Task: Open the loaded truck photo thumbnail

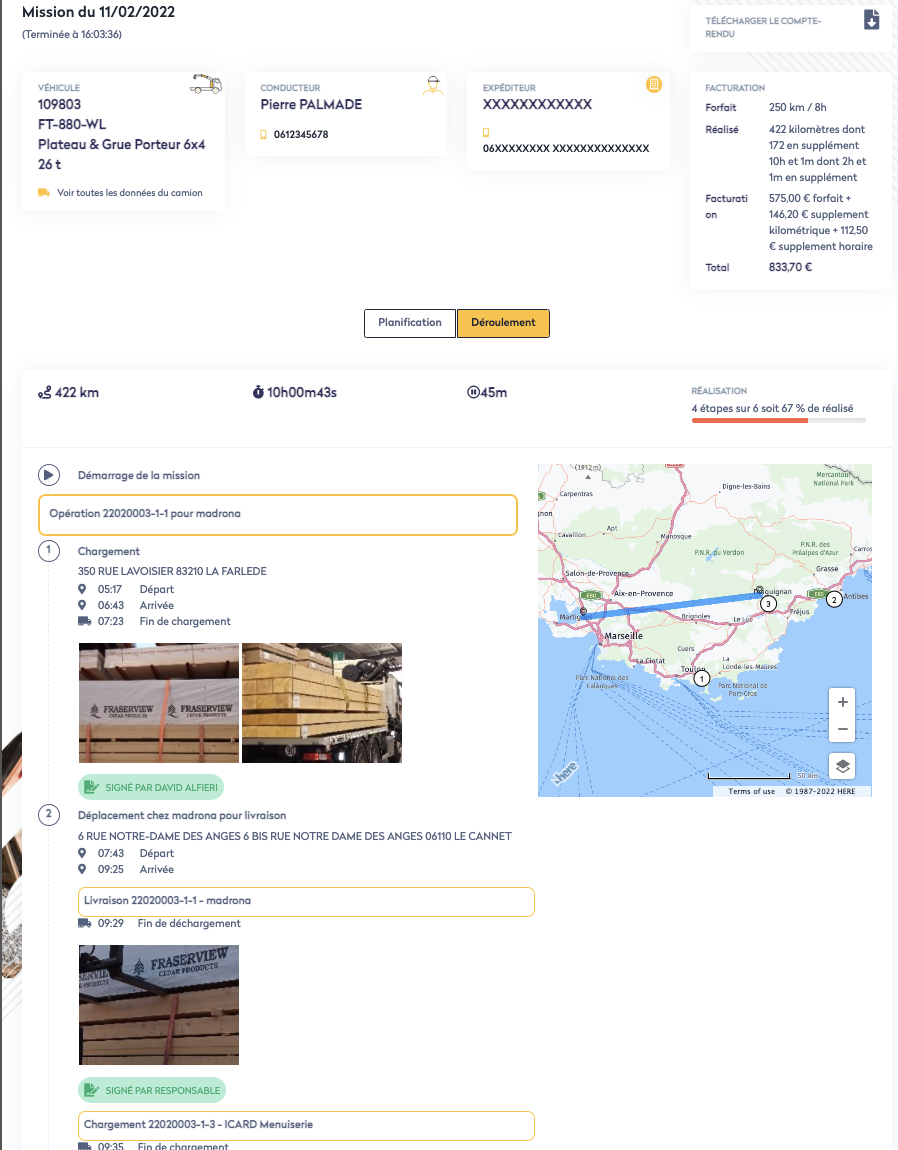Action: click(x=322, y=703)
